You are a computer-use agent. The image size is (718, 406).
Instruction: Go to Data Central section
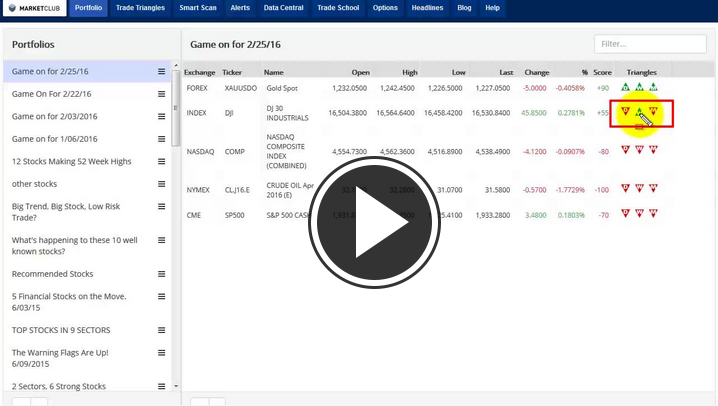284,8
